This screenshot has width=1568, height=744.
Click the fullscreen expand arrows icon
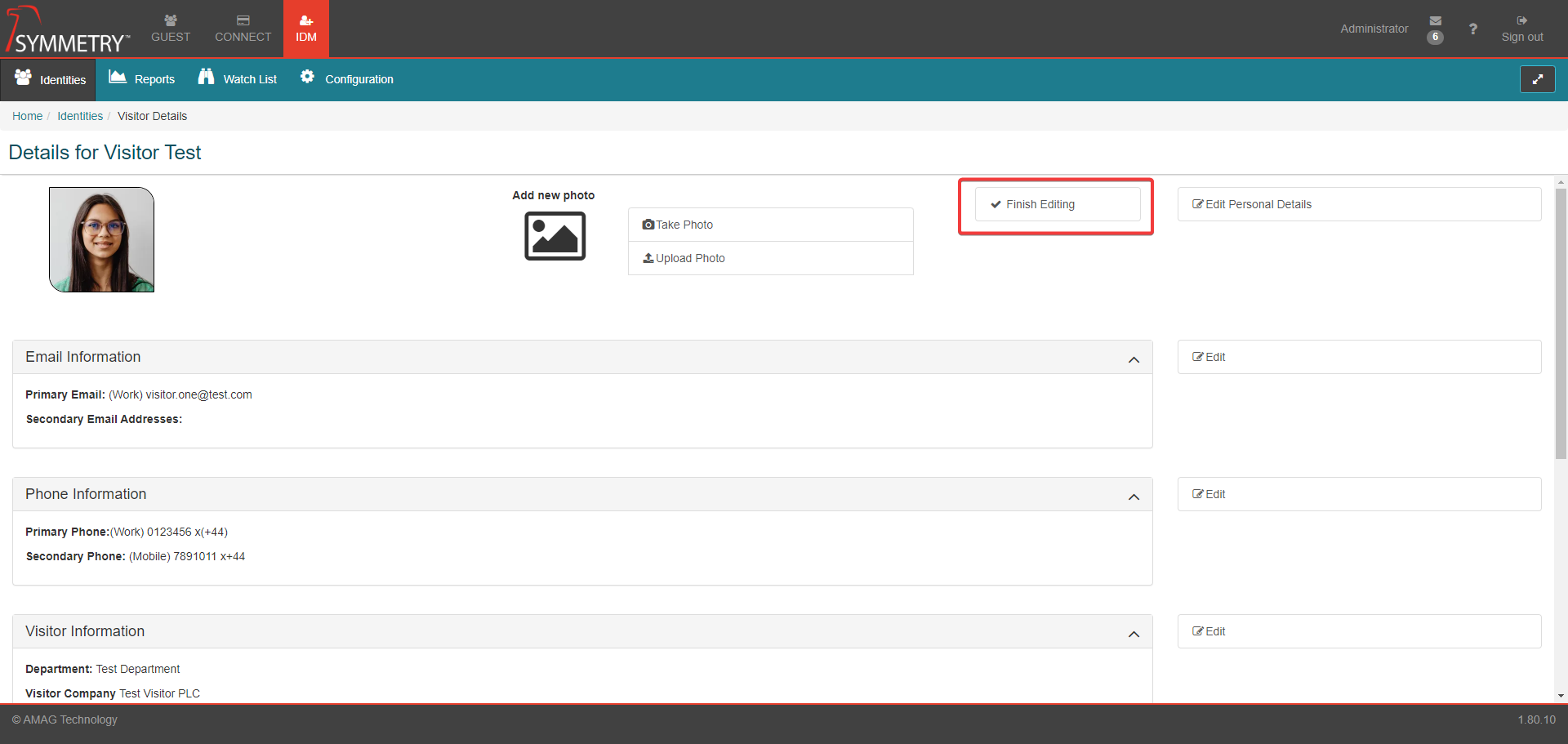(x=1537, y=79)
